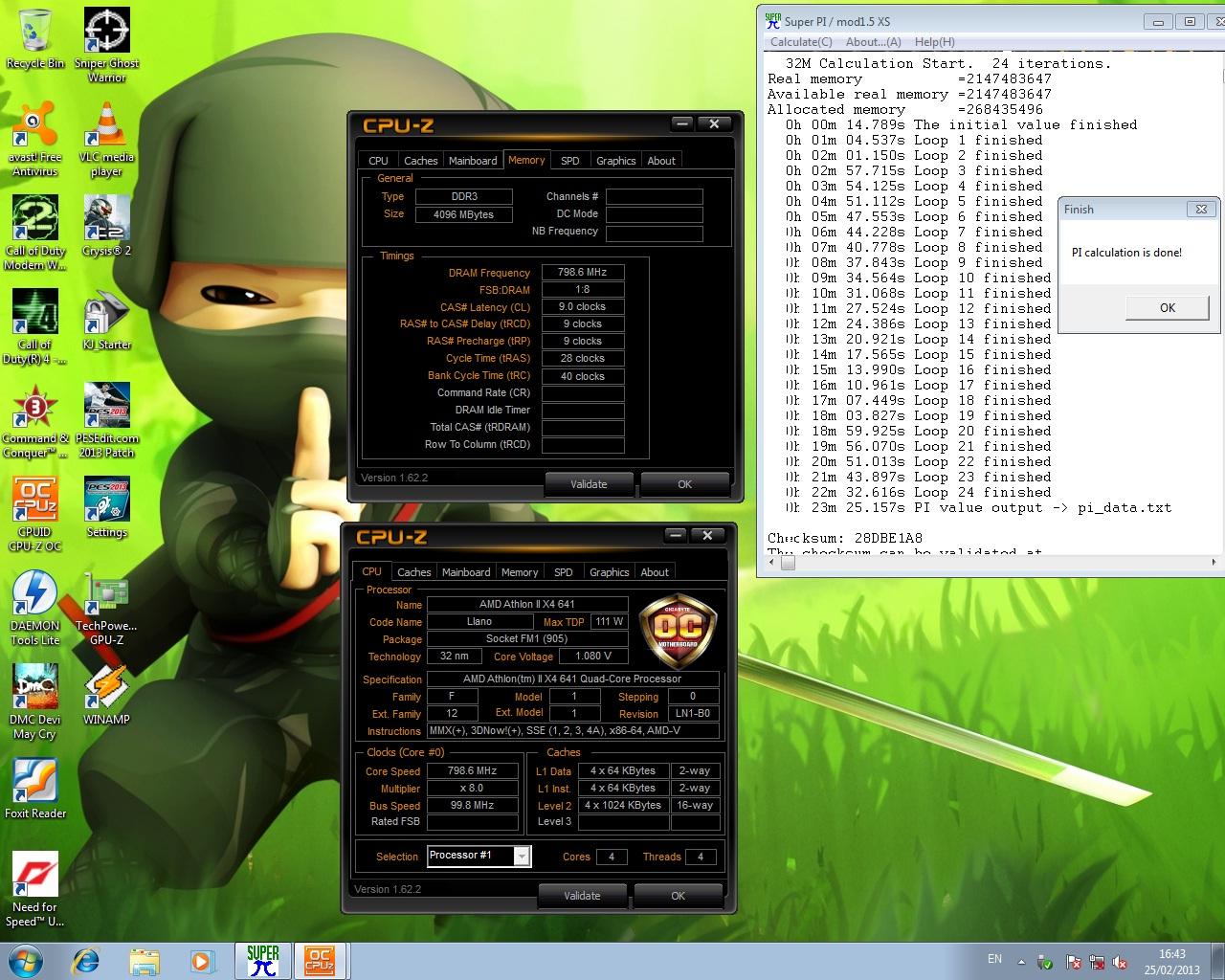Select Need for Speed desktop icon
Image resolution: width=1225 pixels, height=980 pixels.
pos(35,890)
